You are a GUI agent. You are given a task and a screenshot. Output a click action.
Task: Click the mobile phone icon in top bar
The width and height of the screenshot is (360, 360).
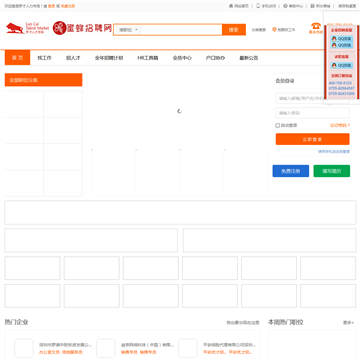(258, 6)
